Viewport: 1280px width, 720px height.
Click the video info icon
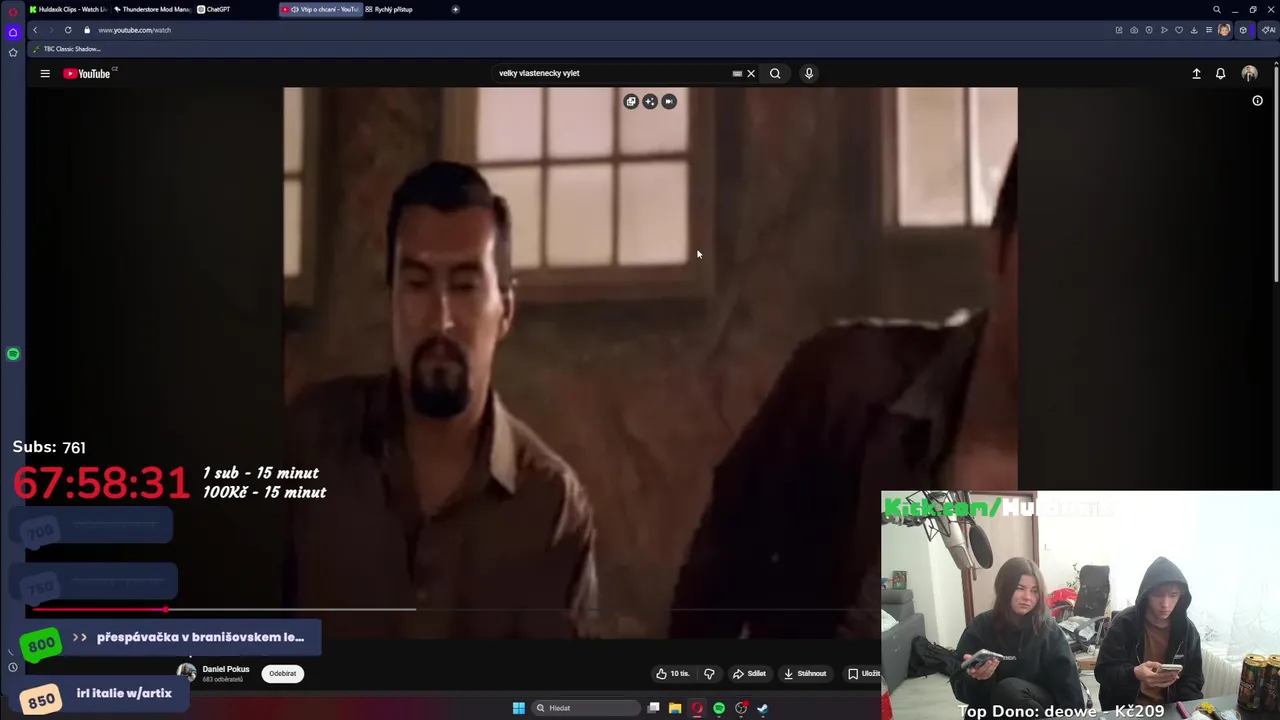tap(1257, 100)
